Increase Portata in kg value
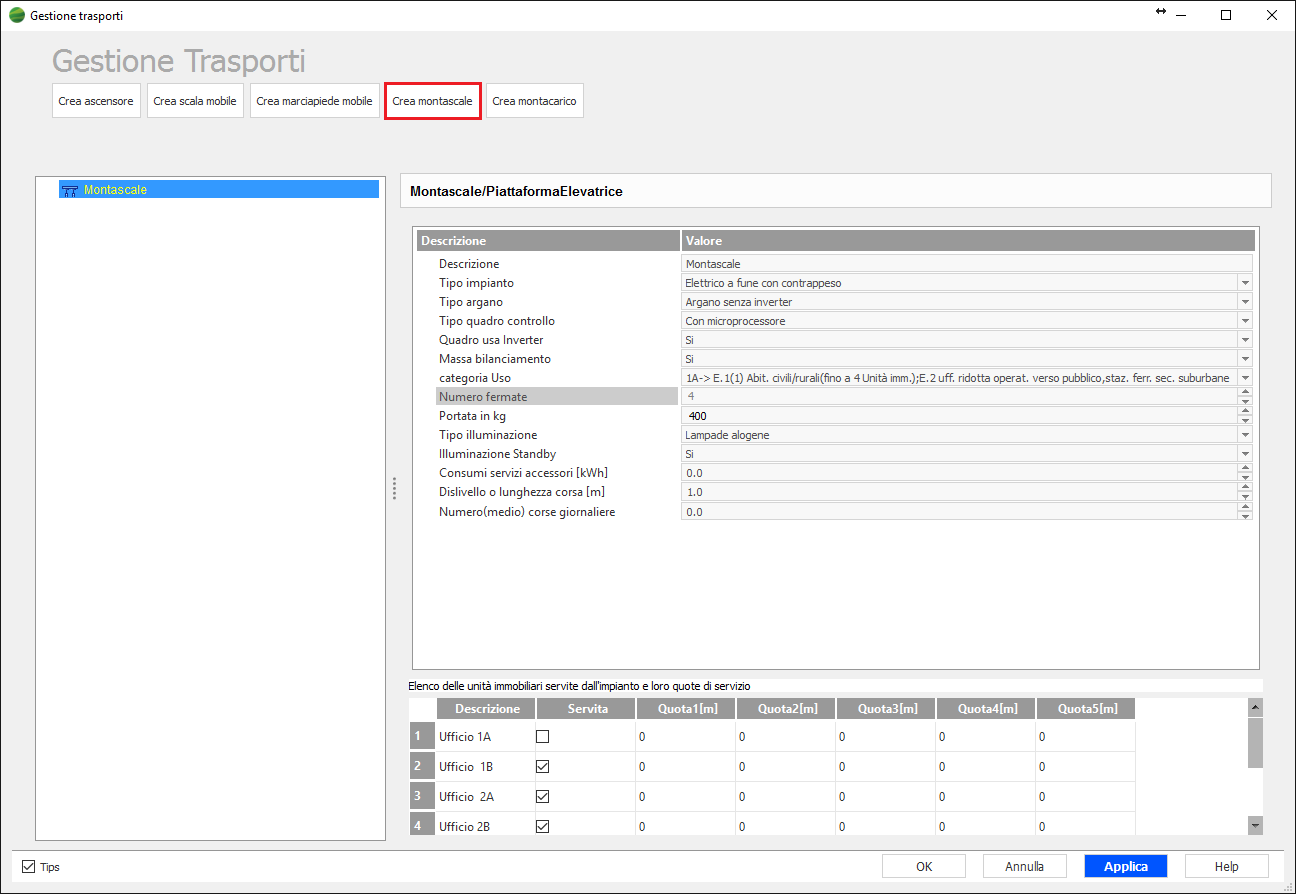This screenshot has height=894, width=1296. (1245, 411)
